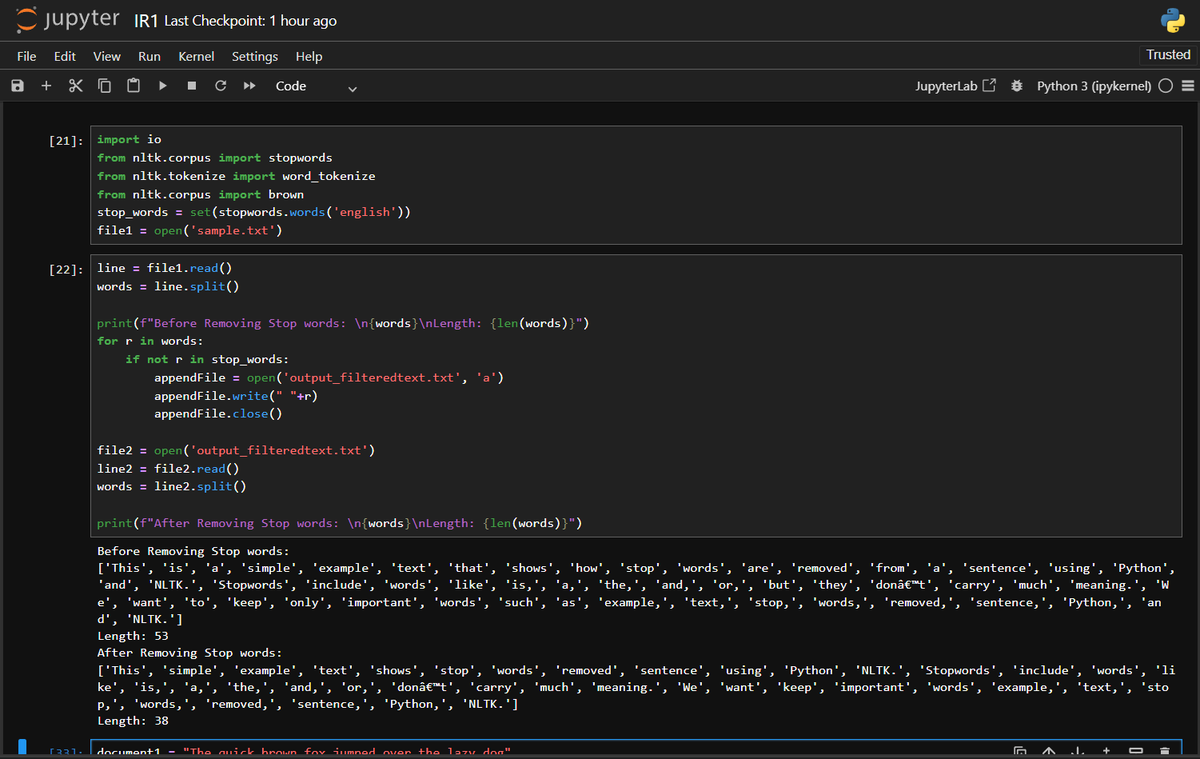Click the file2 = open('output_filteredtext.txt') line
This screenshot has width=1200, height=759.
point(236,450)
